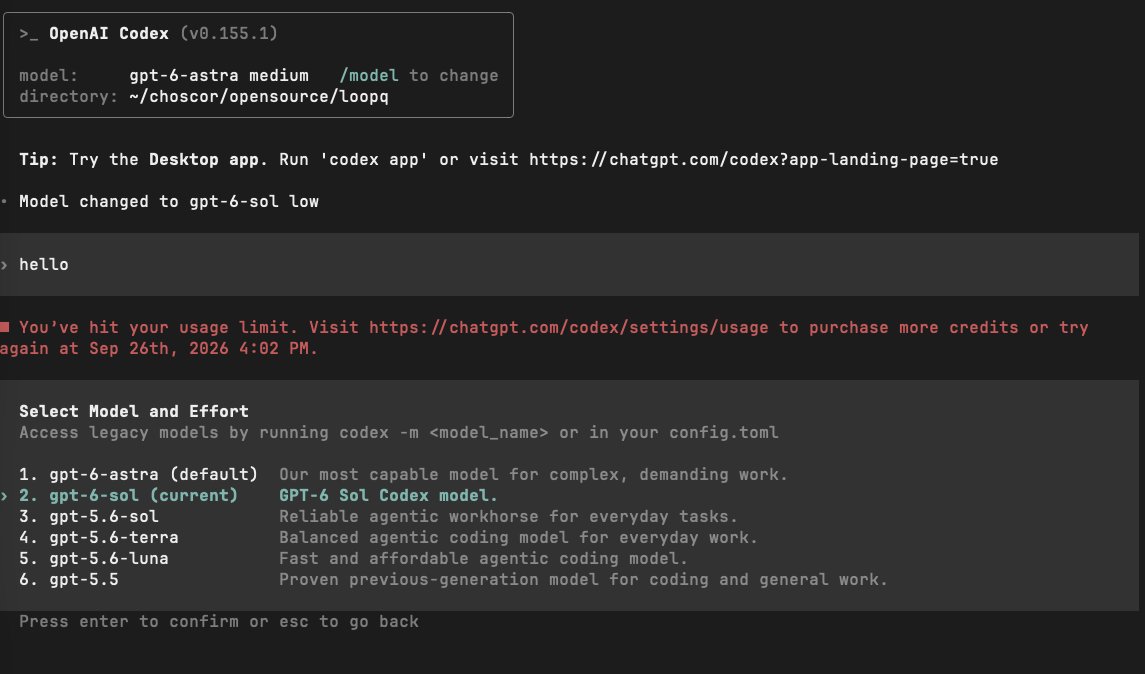
Task: Select the gpt-6-sol (current) model option
Action: point(129,496)
